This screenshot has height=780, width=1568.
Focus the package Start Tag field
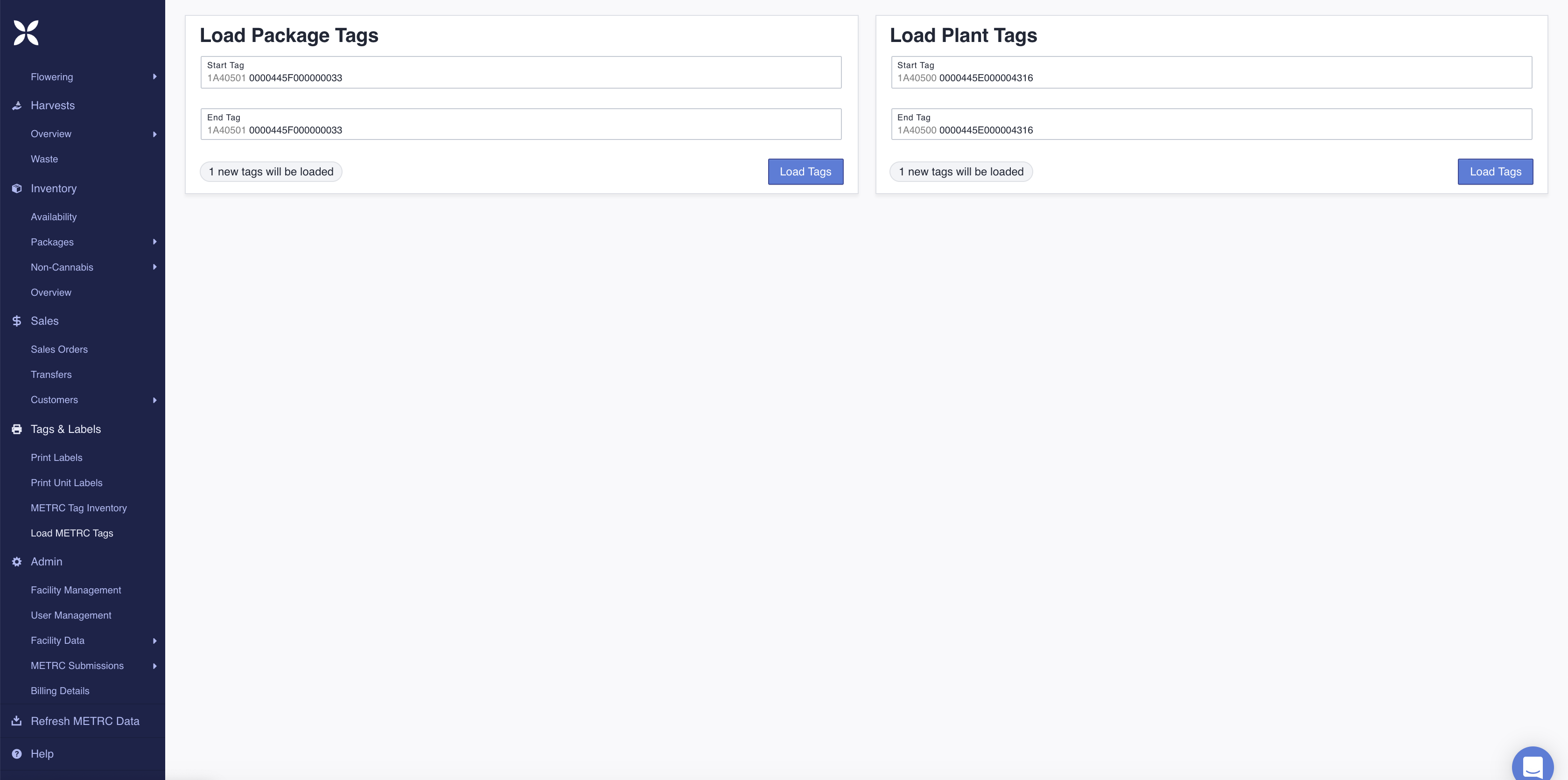521,72
